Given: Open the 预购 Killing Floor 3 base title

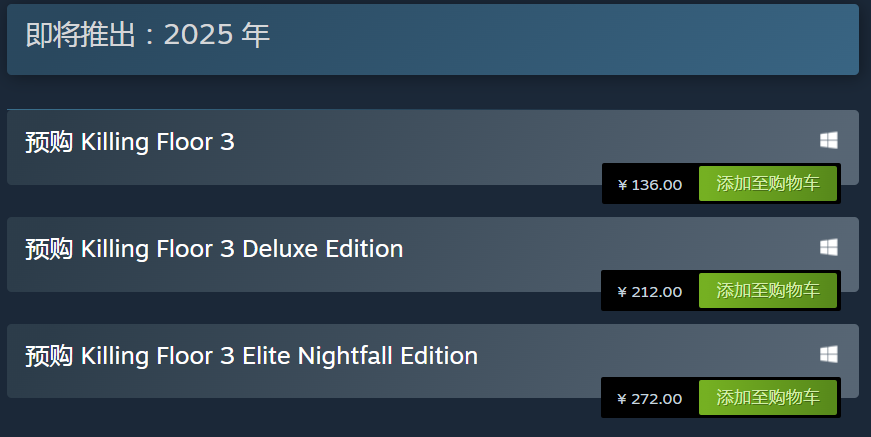Looking at the screenshot, I should [x=130, y=142].
